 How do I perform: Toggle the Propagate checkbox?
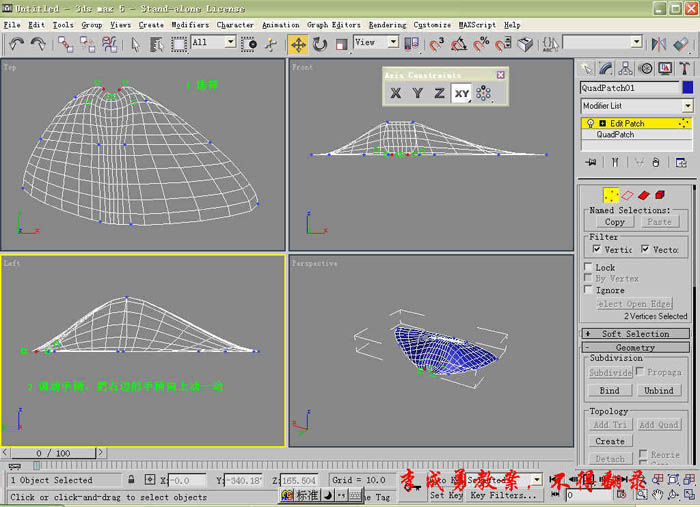pos(640,371)
